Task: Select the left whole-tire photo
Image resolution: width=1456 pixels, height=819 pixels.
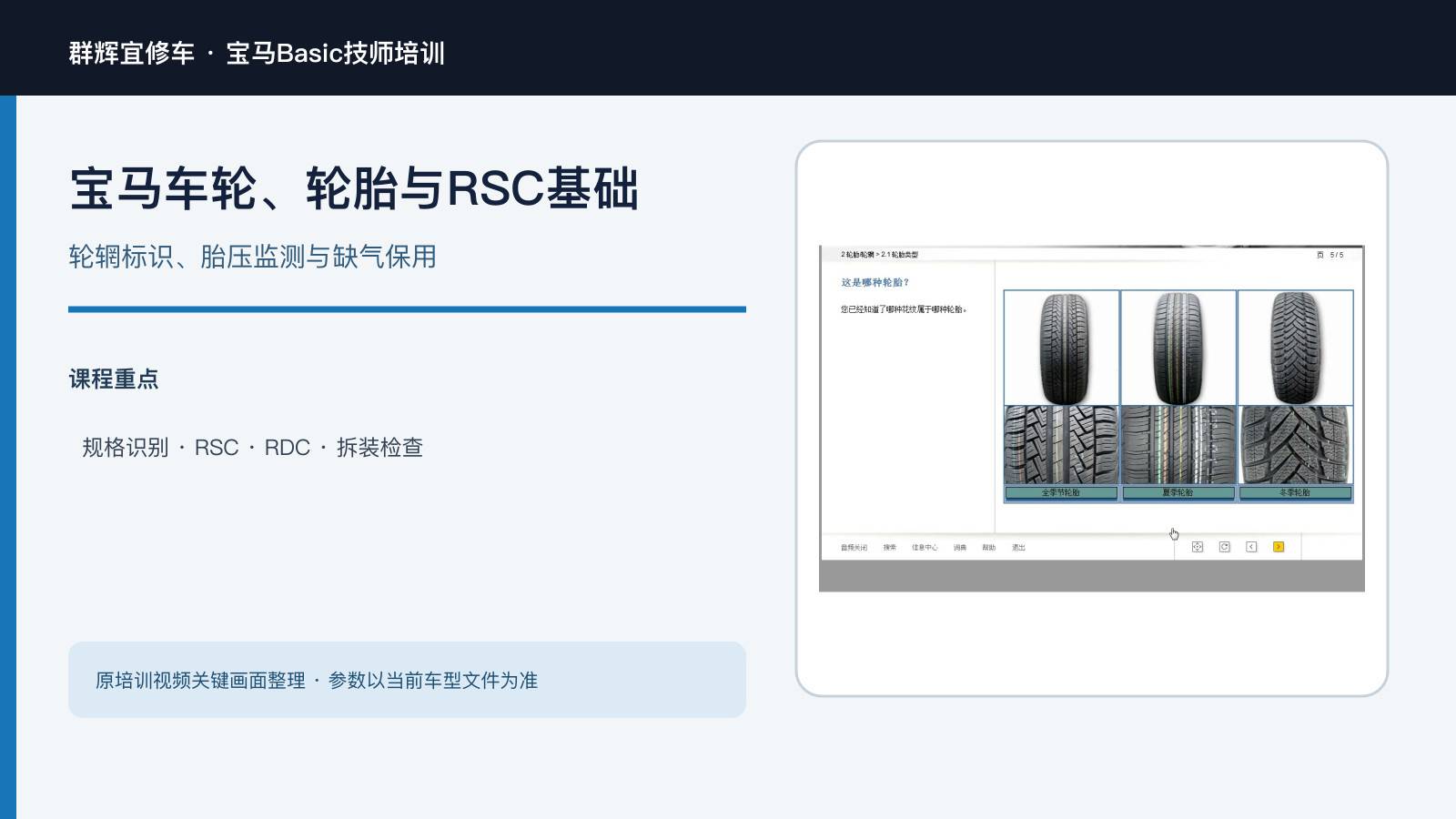Action: (1061, 348)
